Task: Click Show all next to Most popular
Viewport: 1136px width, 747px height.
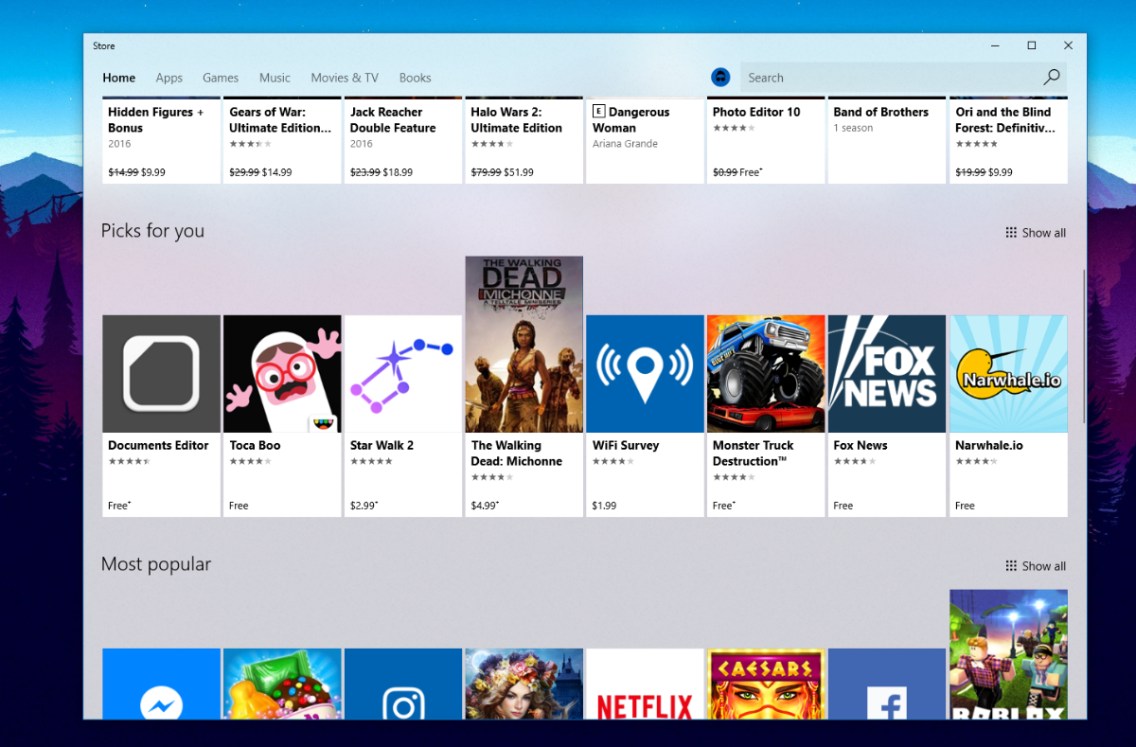Action: tap(1035, 565)
